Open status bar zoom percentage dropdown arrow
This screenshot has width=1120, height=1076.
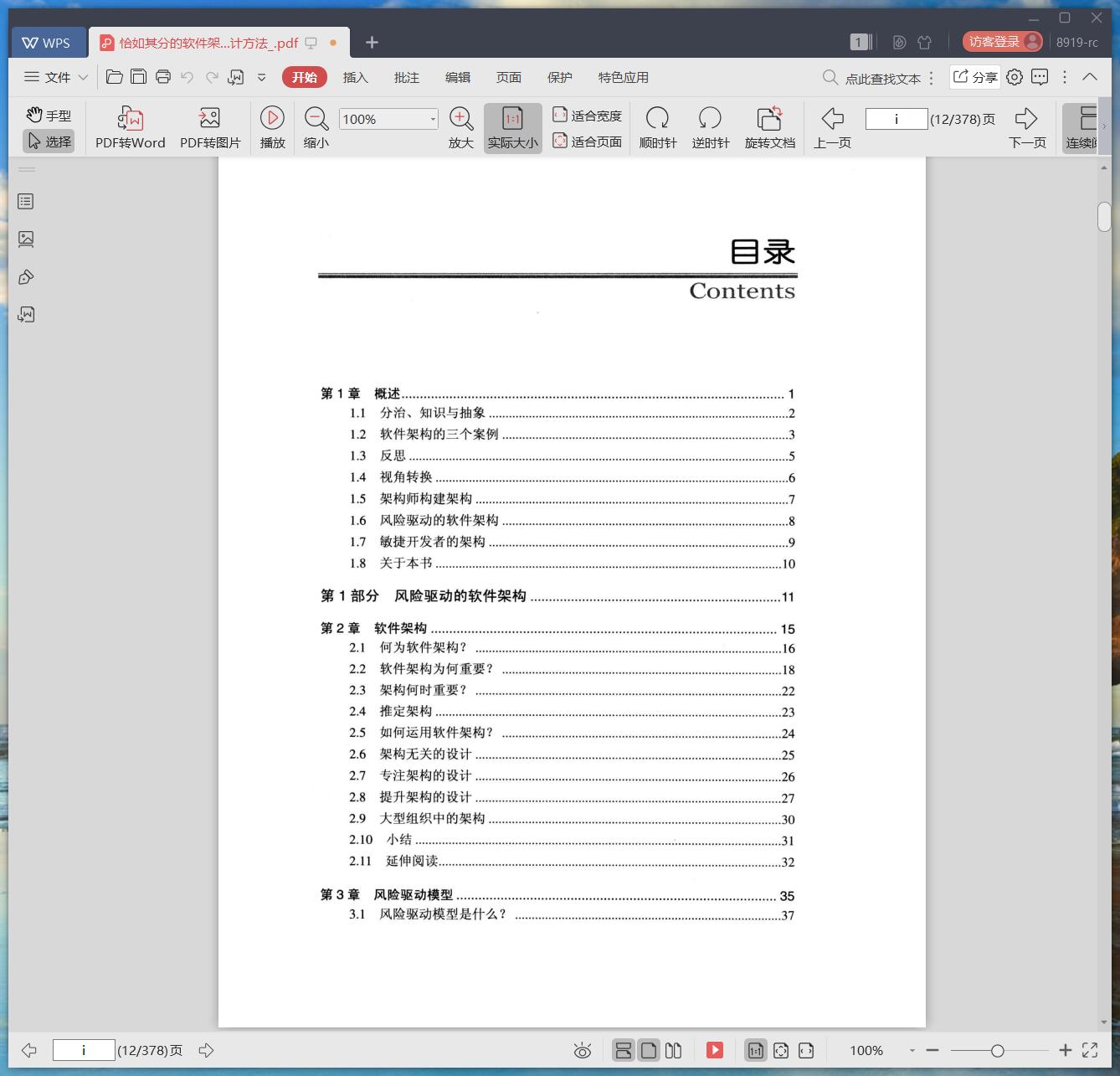pos(912,1050)
